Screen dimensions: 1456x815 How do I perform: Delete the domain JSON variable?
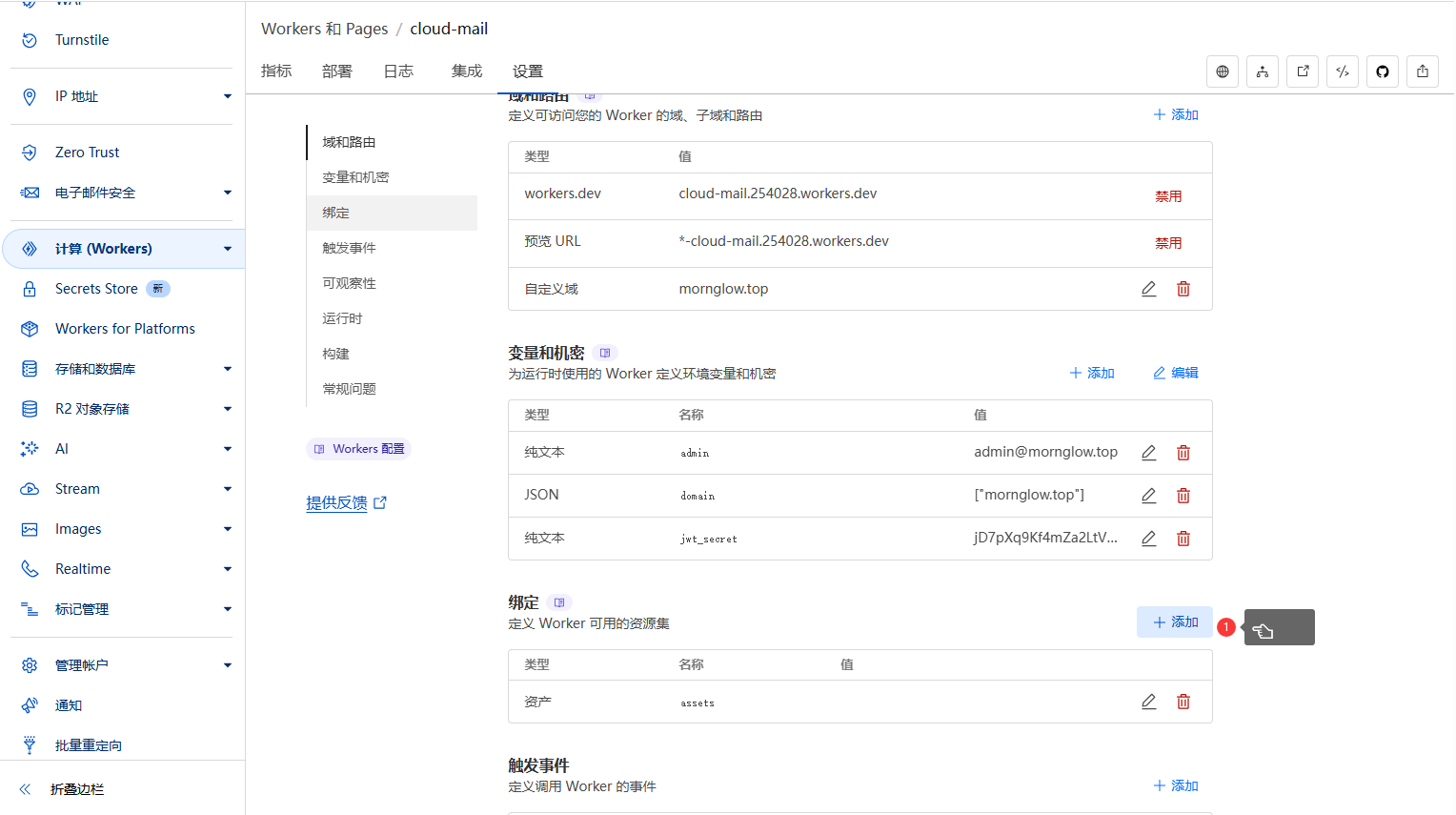tap(1183, 496)
